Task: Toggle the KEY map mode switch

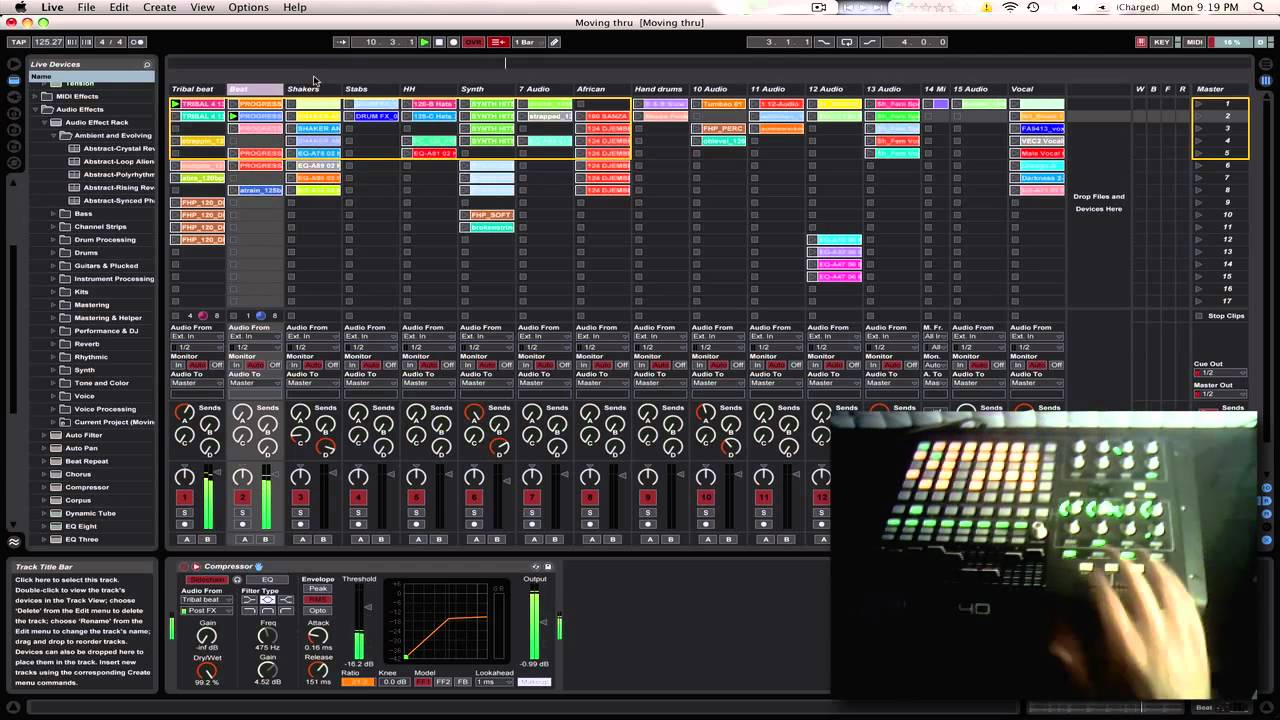Action: coord(1162,42)
